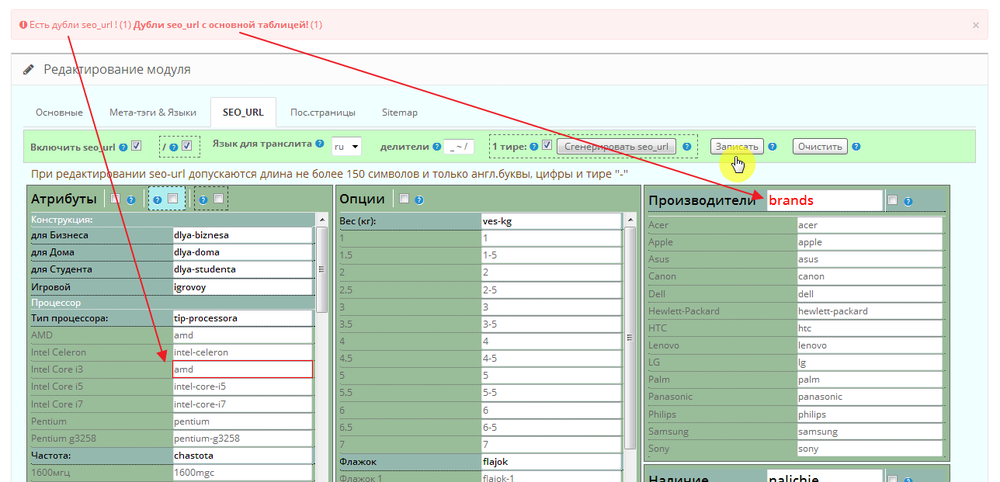Check the 'Опции' header checkbox
The image size is (1000, 482).
click(x=404, y=199)
